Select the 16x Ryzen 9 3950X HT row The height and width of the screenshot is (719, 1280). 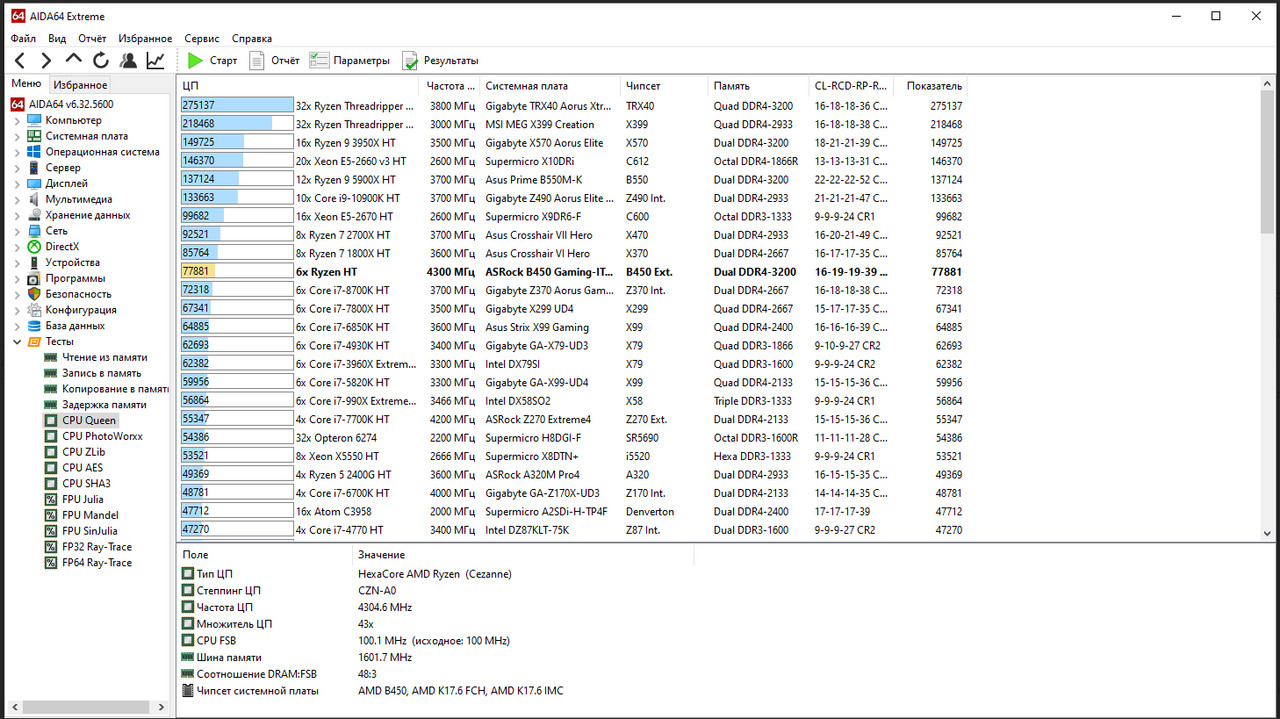572,143
